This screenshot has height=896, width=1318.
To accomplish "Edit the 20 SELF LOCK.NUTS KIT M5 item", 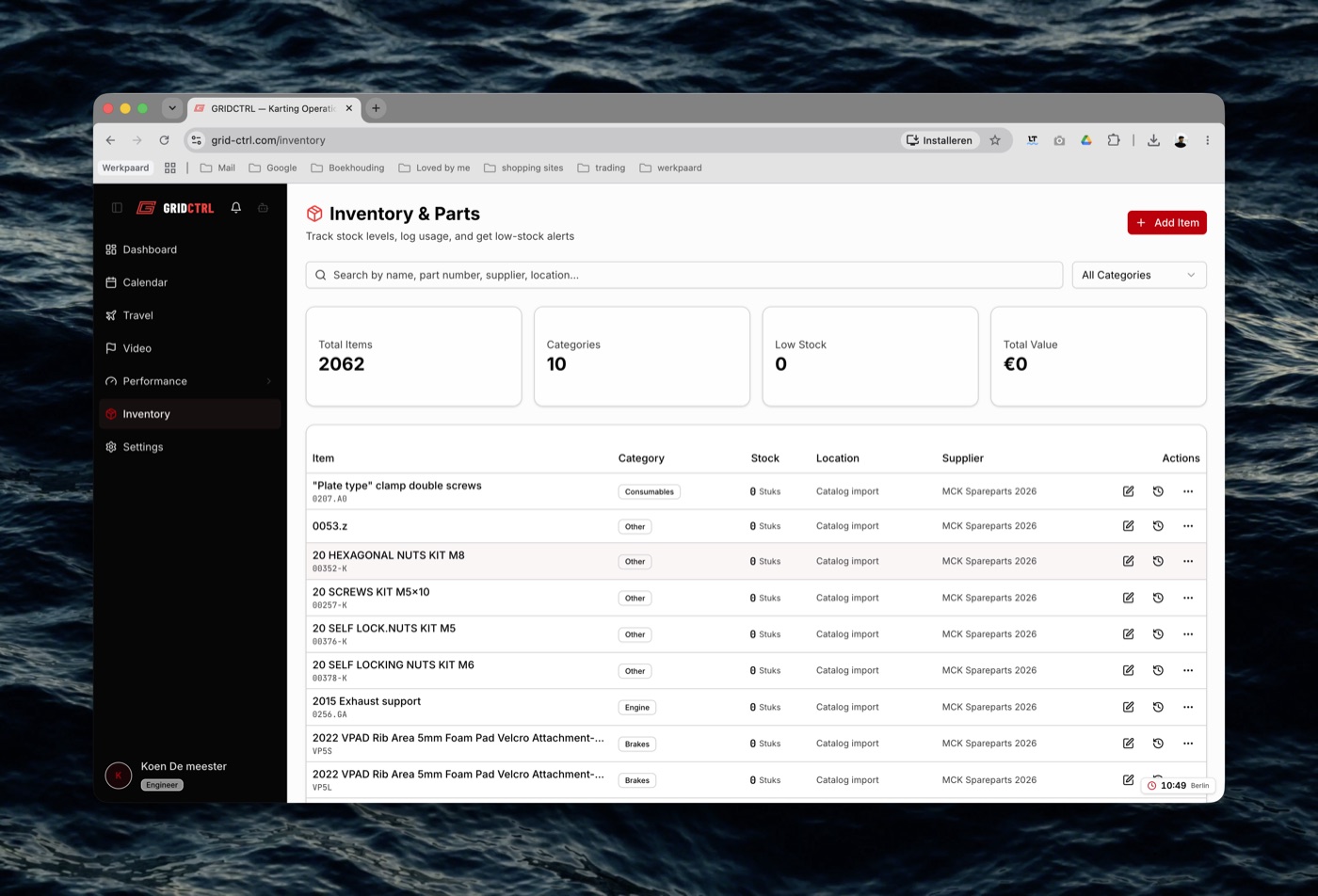I will click(x=1128, y=634).
